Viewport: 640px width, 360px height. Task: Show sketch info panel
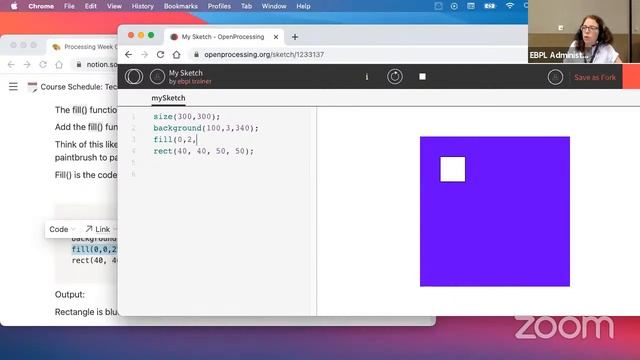(x=367, y=77)
